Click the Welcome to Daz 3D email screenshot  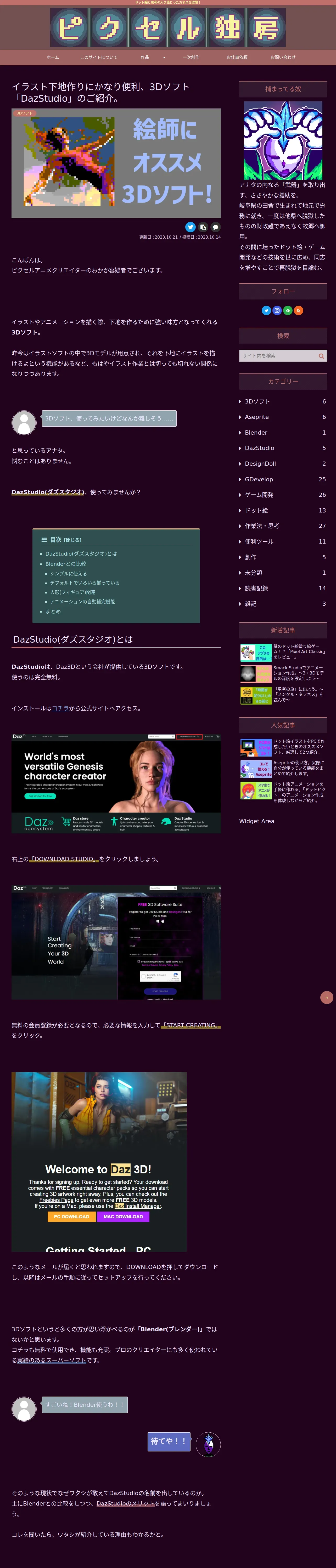click(x=99, y=1162)
